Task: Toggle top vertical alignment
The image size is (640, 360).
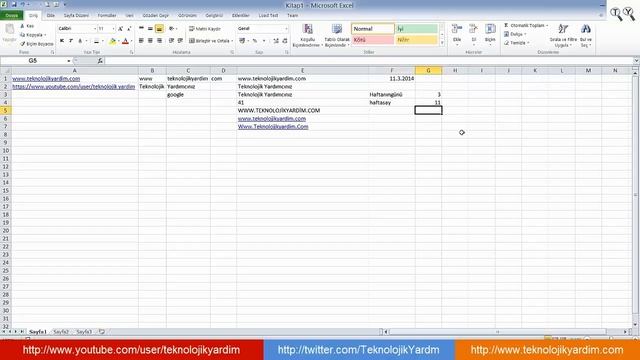Action: 141,29
